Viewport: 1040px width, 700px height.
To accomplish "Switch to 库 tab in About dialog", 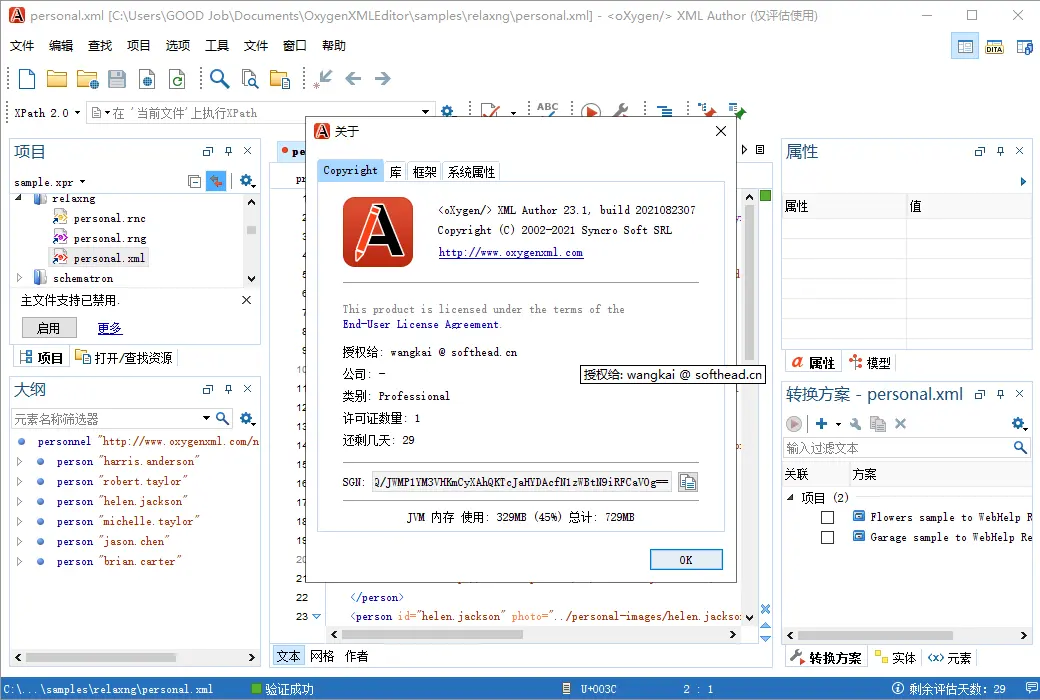I will (395, 172).
